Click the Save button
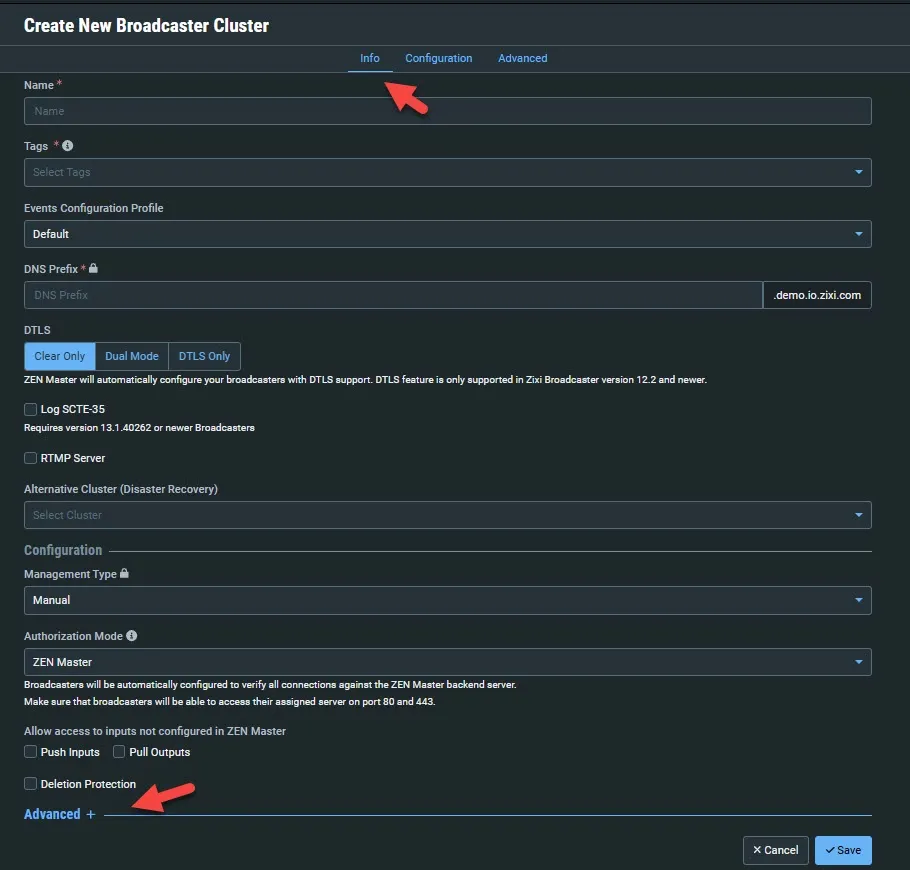Screen dimensions: 910x870 click(843, 850)
